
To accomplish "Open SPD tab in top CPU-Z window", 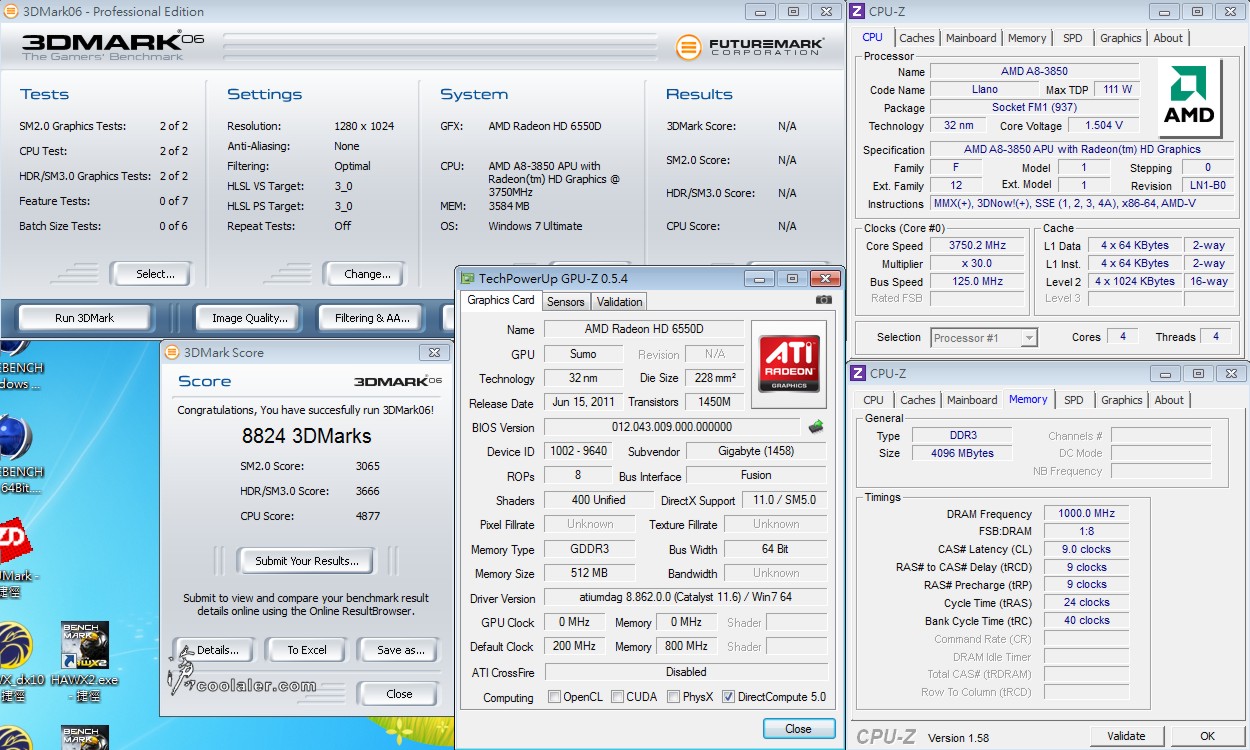I will click(1073, 38).
